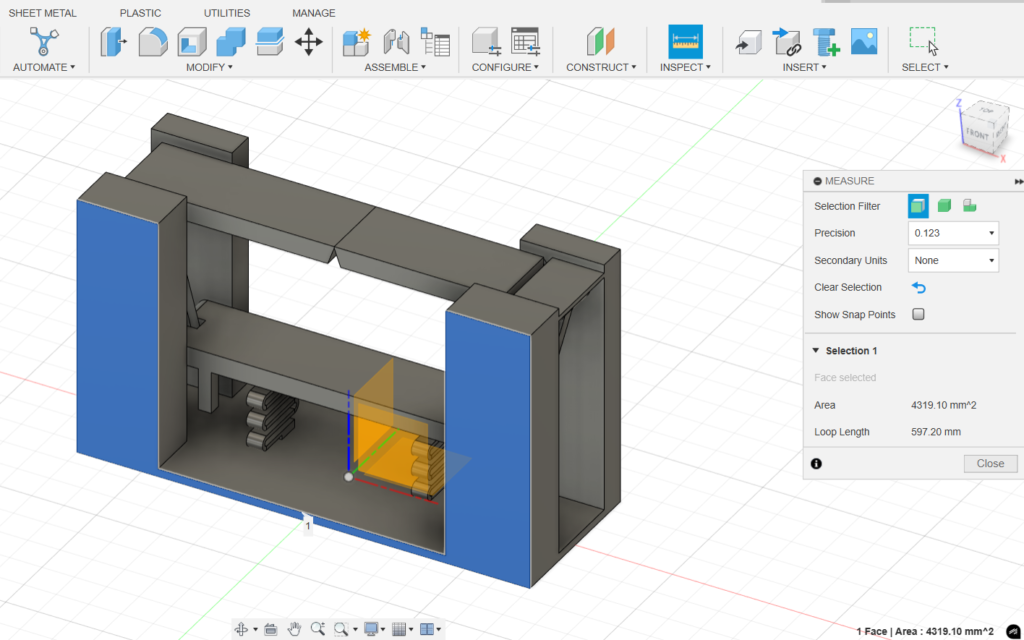Open the MODIFY dropdown menu
The width and height of the screenshot is (1024, 640).
coord(209,67)
